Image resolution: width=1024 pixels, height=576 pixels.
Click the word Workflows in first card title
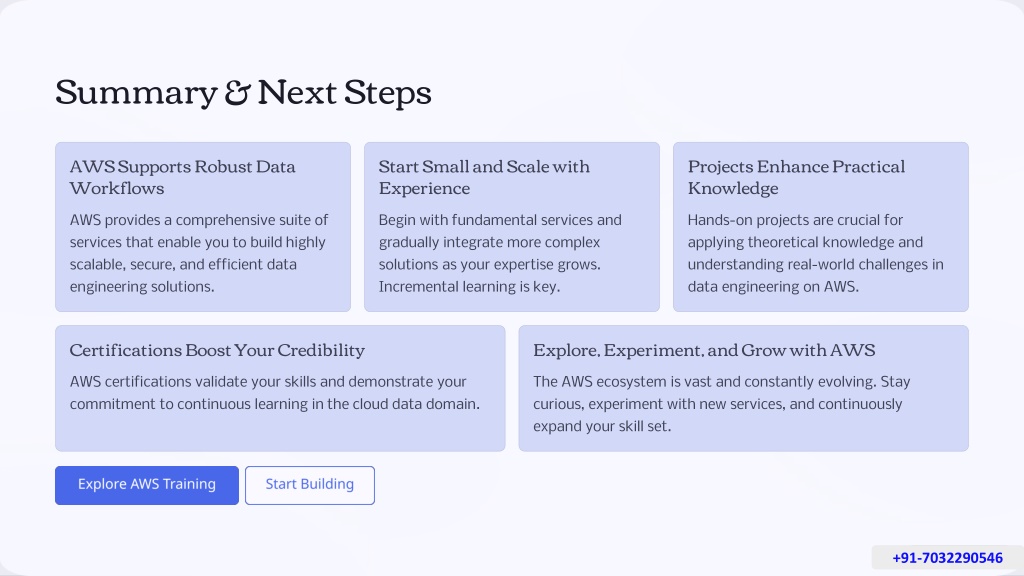click(117, 188)
